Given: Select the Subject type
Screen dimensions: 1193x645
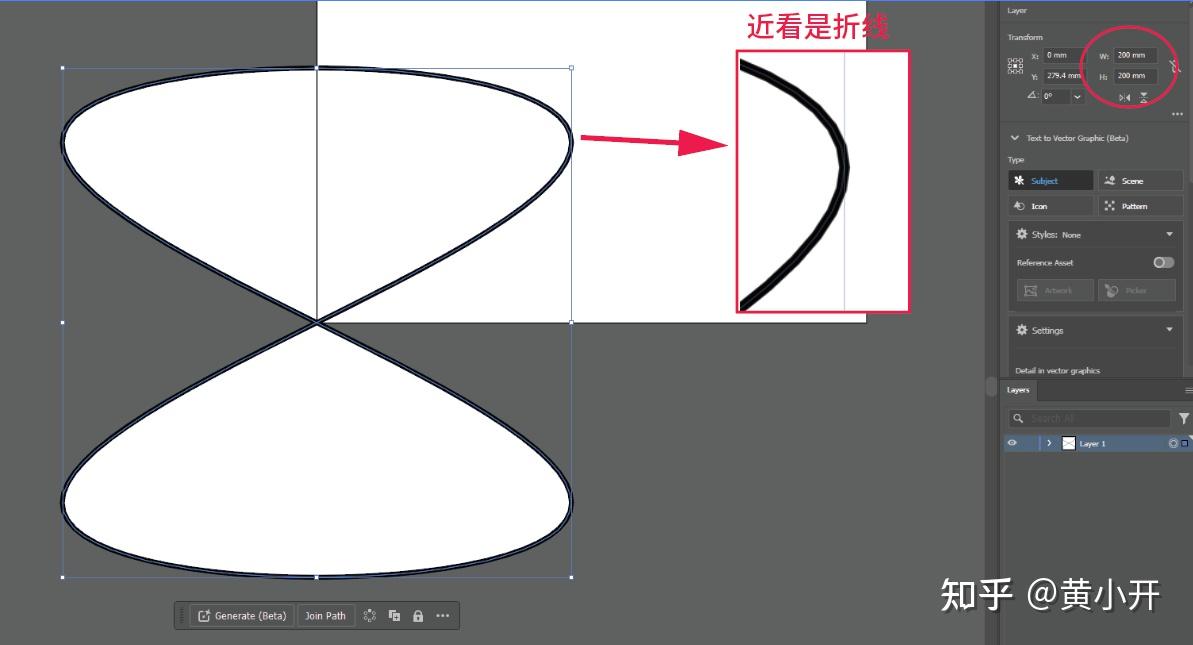Looking at the screenshot, I should click(1051, 181).
